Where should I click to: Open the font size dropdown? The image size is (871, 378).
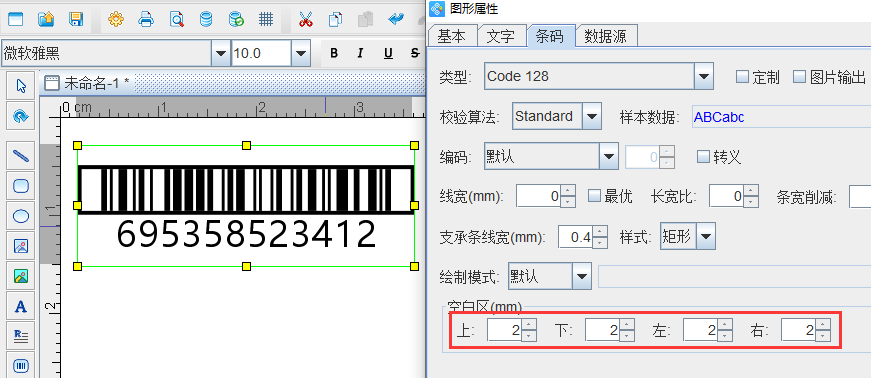click(x=301, y=53)
